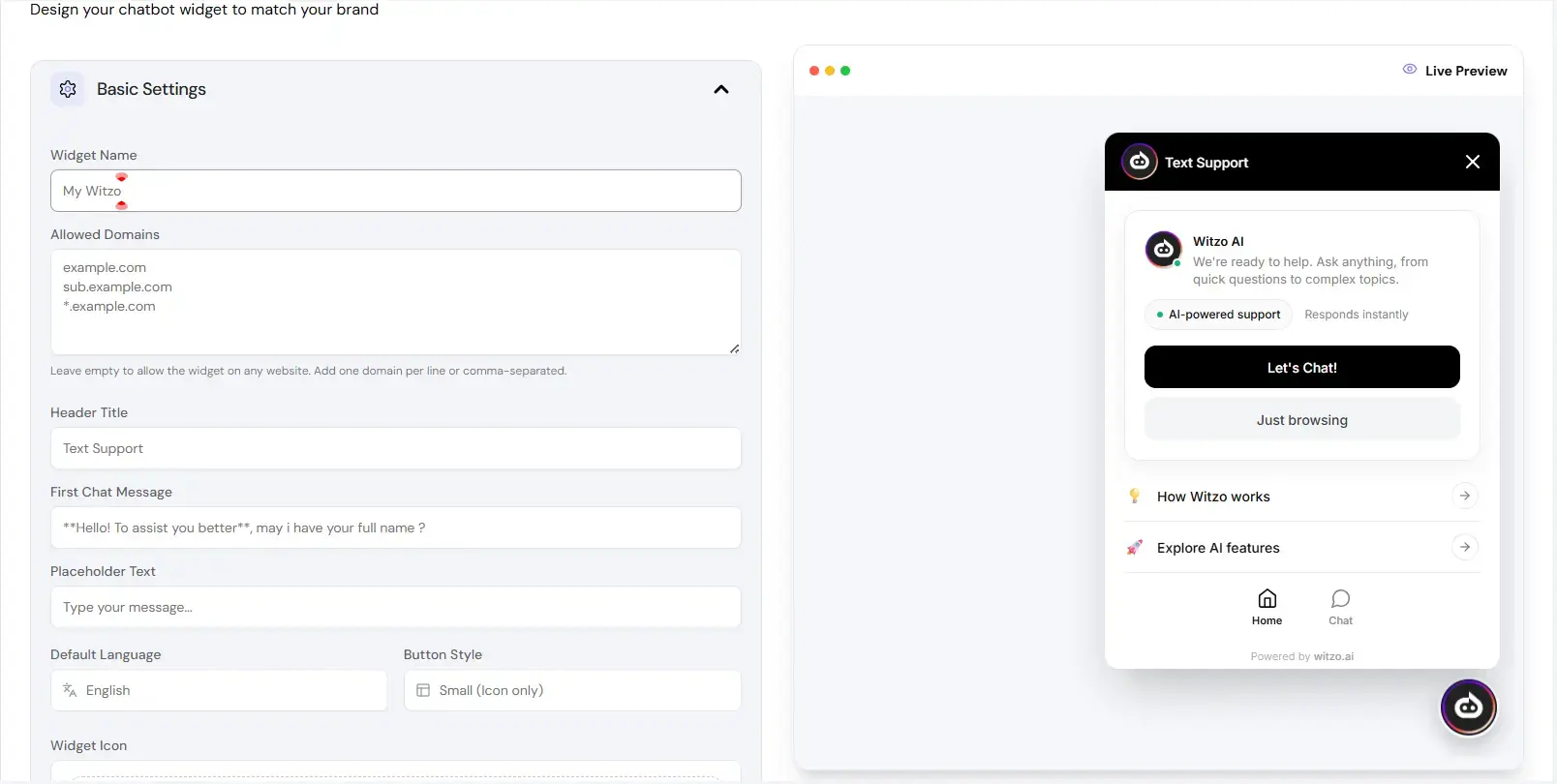
Task: Edit the Header Title field
Action: pos(395,448)
